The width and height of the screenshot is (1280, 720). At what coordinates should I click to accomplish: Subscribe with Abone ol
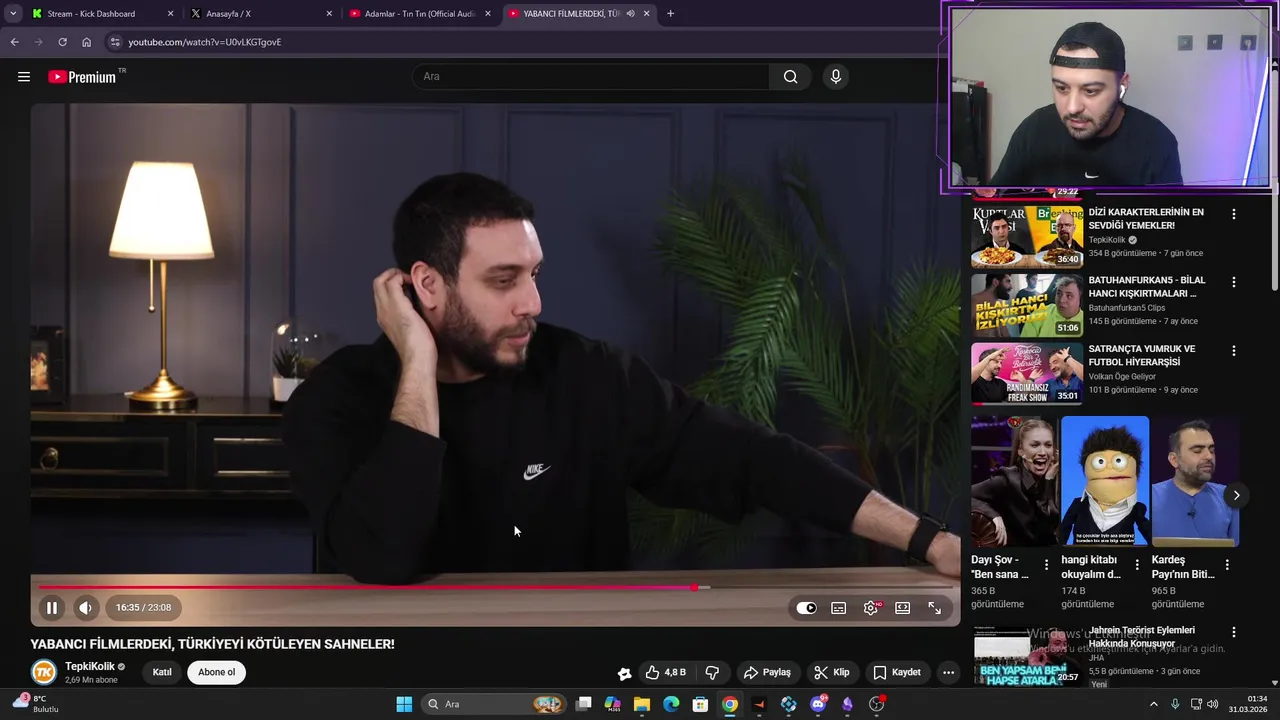pos(216,672)
